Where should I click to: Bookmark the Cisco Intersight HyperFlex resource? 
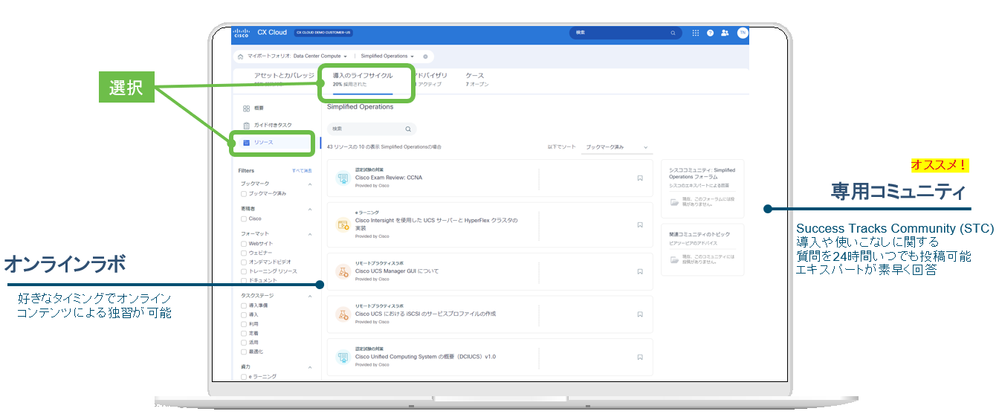click(x=640, y=225)
